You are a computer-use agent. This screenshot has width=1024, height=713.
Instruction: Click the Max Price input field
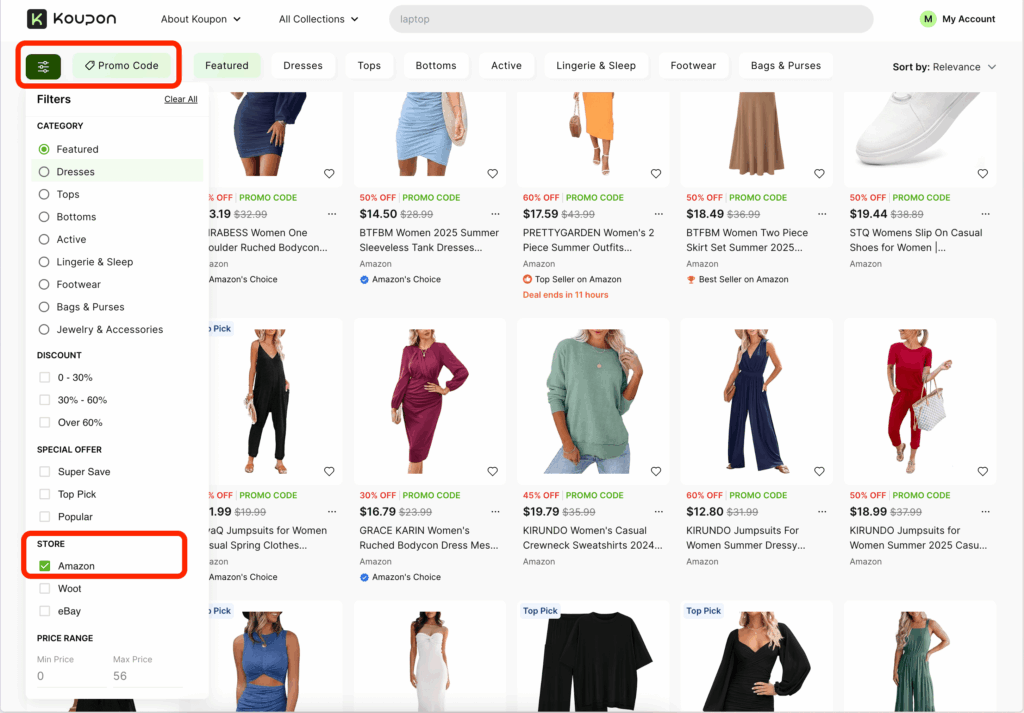coord(148,676)
